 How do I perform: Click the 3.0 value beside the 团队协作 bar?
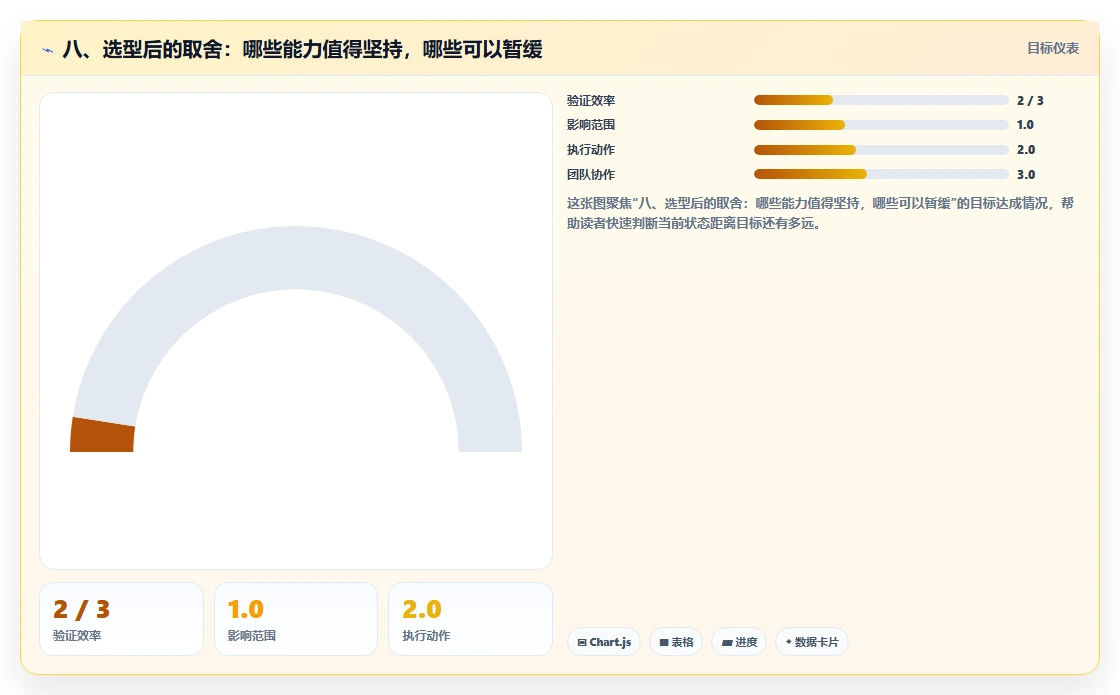[x=1026, y=174]
